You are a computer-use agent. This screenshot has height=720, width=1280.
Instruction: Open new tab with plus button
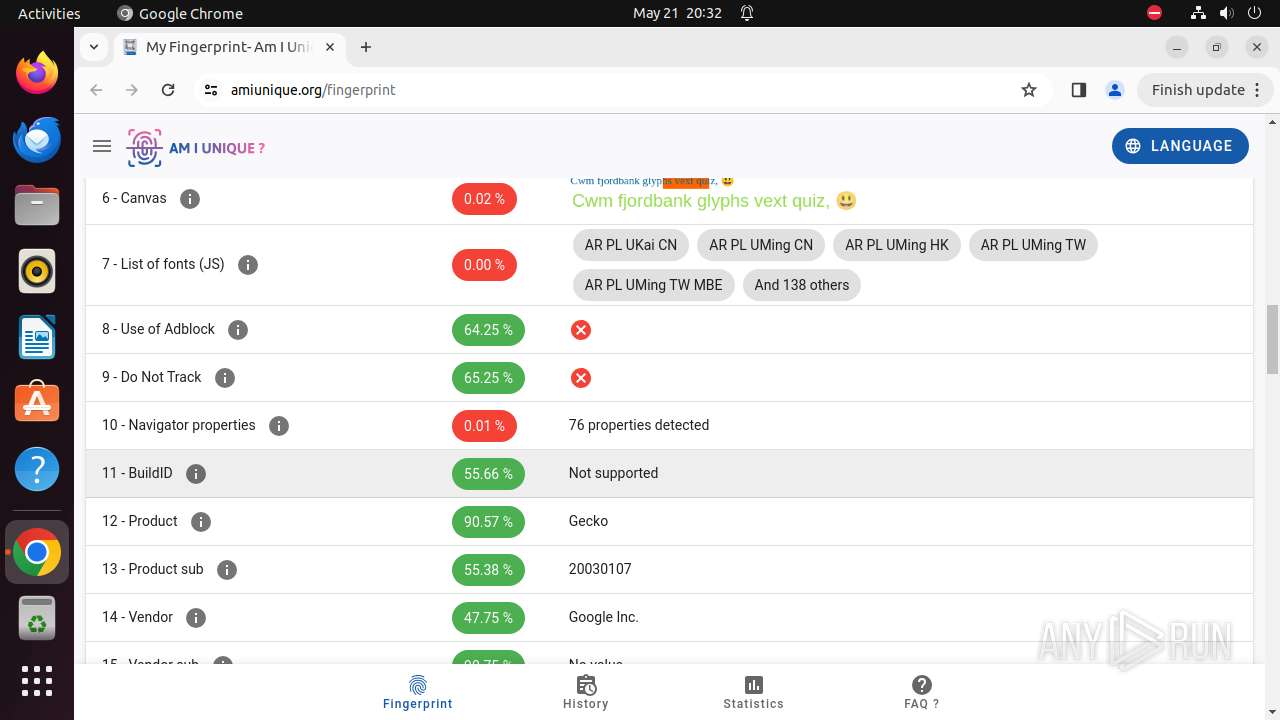366,47
